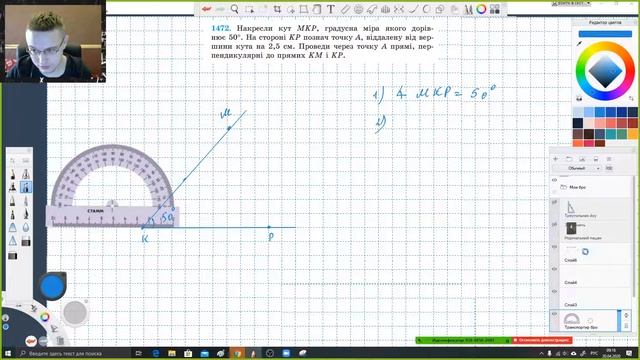
Task: Select the Predictive Stroke tool
Action: [x=427, y=9]
